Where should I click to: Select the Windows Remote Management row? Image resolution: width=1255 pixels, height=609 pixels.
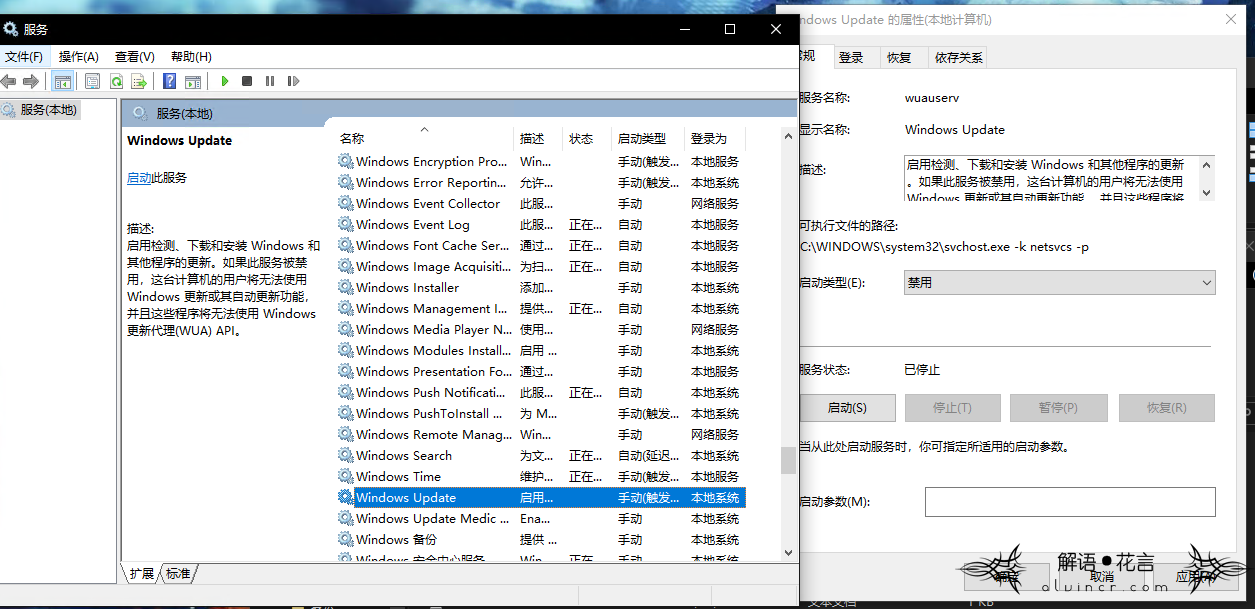click(541, 434)
